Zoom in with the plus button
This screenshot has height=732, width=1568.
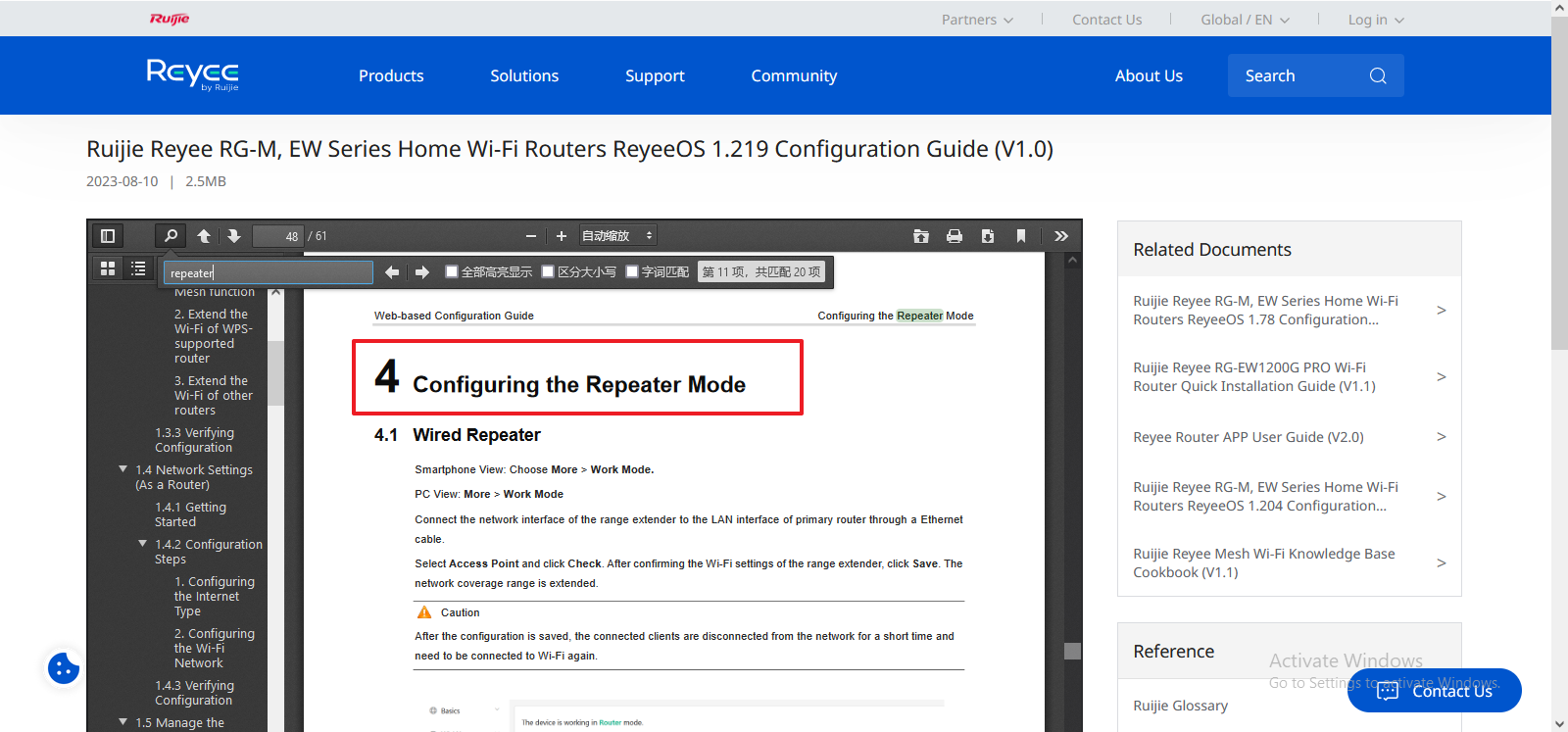click(x=562, y=236)
